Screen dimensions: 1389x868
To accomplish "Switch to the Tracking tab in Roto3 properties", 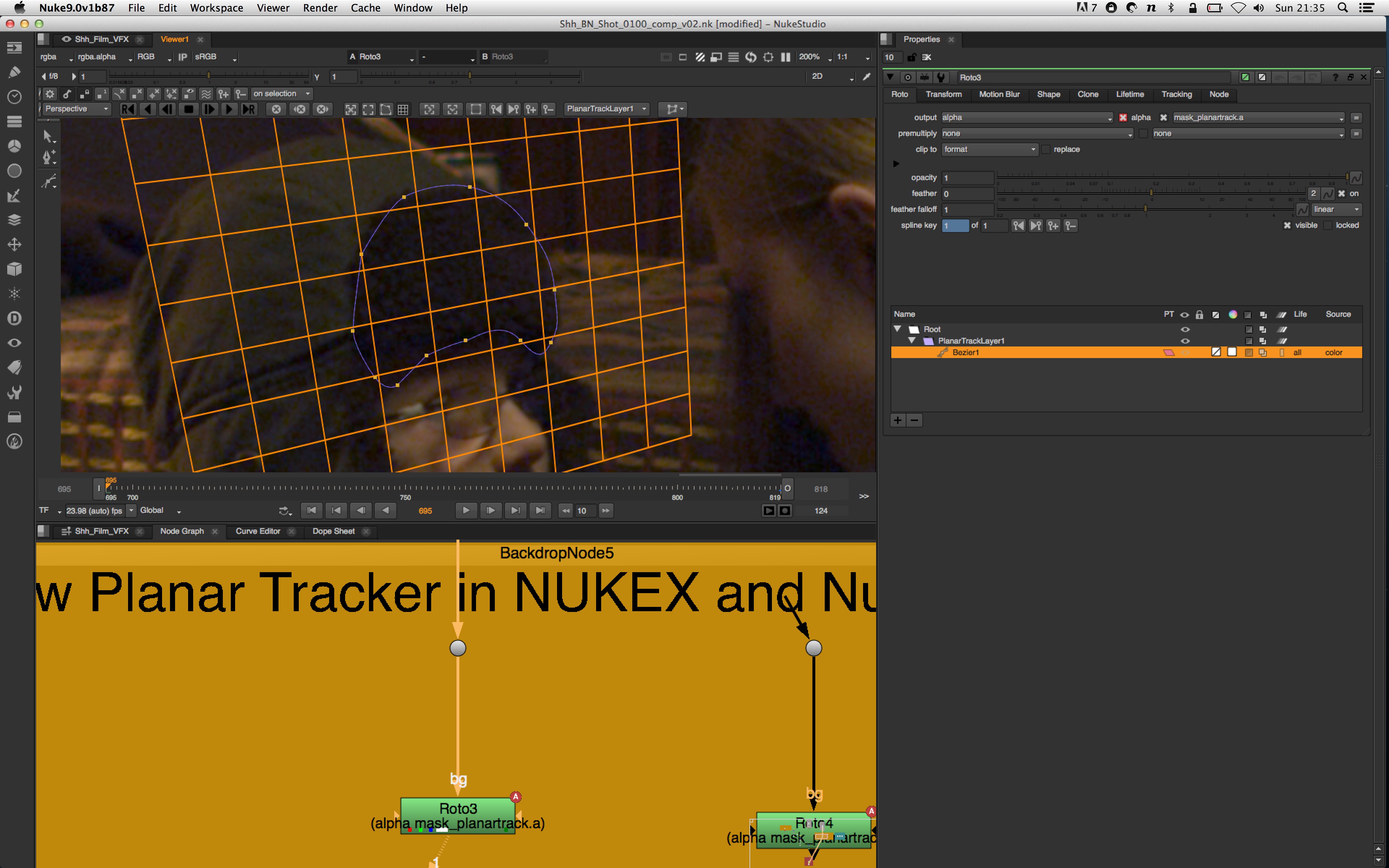I will (x=1177, y=94).
